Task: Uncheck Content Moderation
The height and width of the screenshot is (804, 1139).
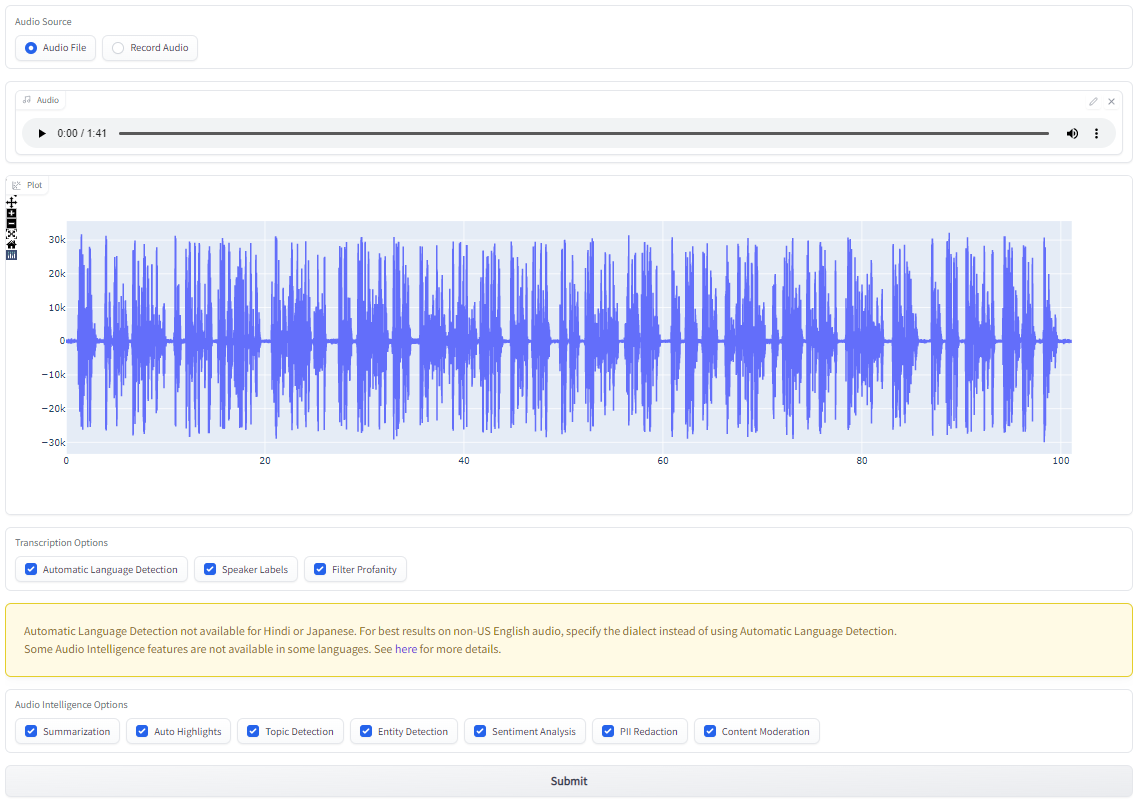Action: click(757, 731)
